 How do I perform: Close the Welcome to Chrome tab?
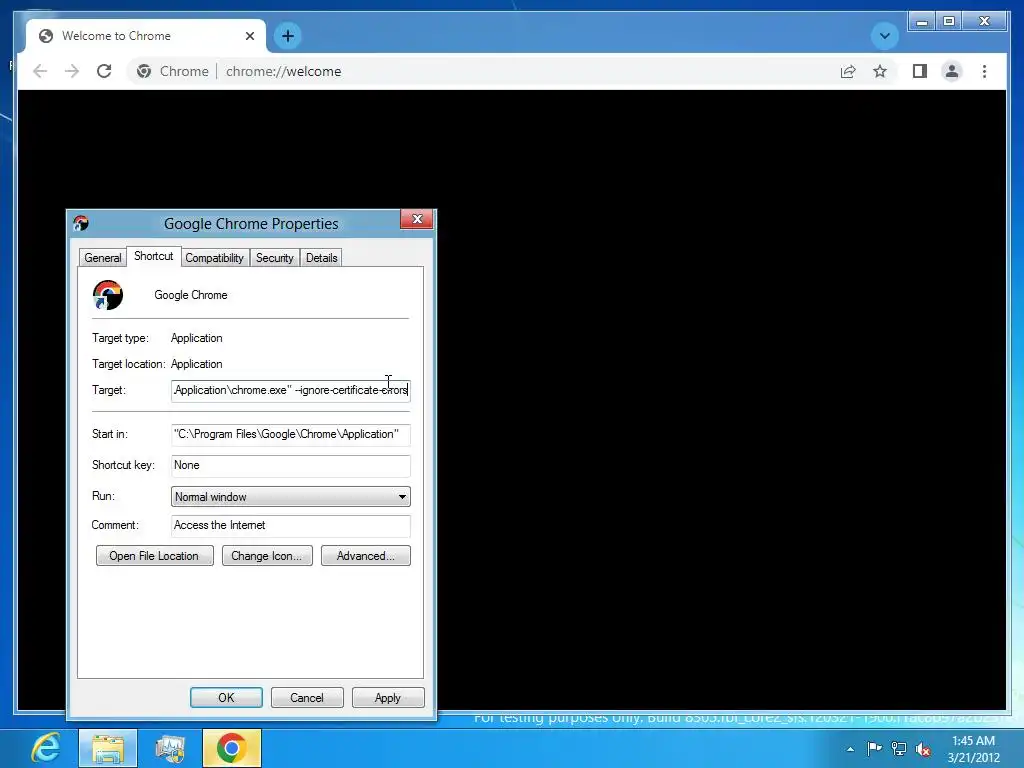point(249,36)
